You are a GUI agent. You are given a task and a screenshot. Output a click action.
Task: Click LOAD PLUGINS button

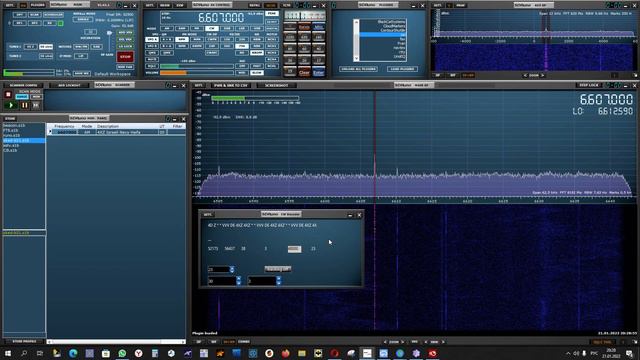click(402, 69)
